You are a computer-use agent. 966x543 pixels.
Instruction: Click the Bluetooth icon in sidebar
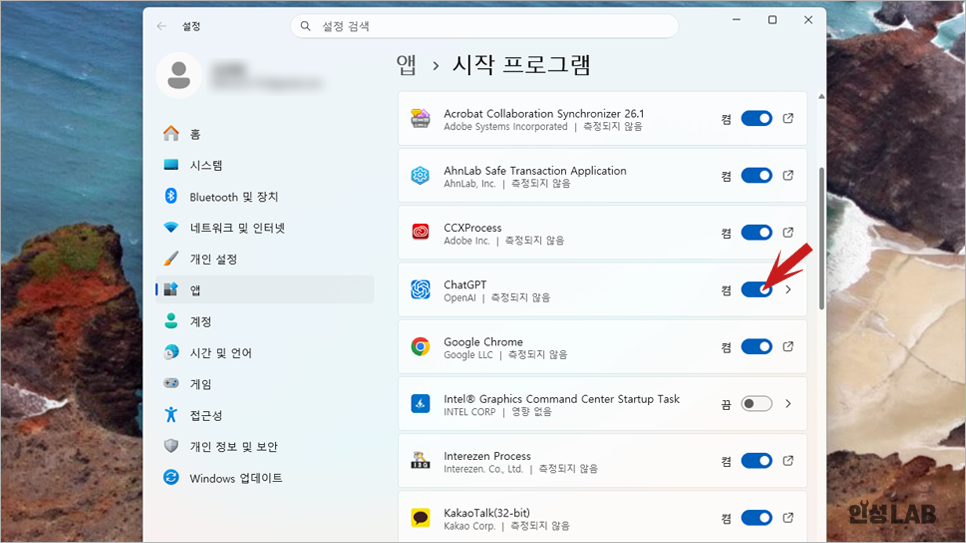tap(171, 196)
